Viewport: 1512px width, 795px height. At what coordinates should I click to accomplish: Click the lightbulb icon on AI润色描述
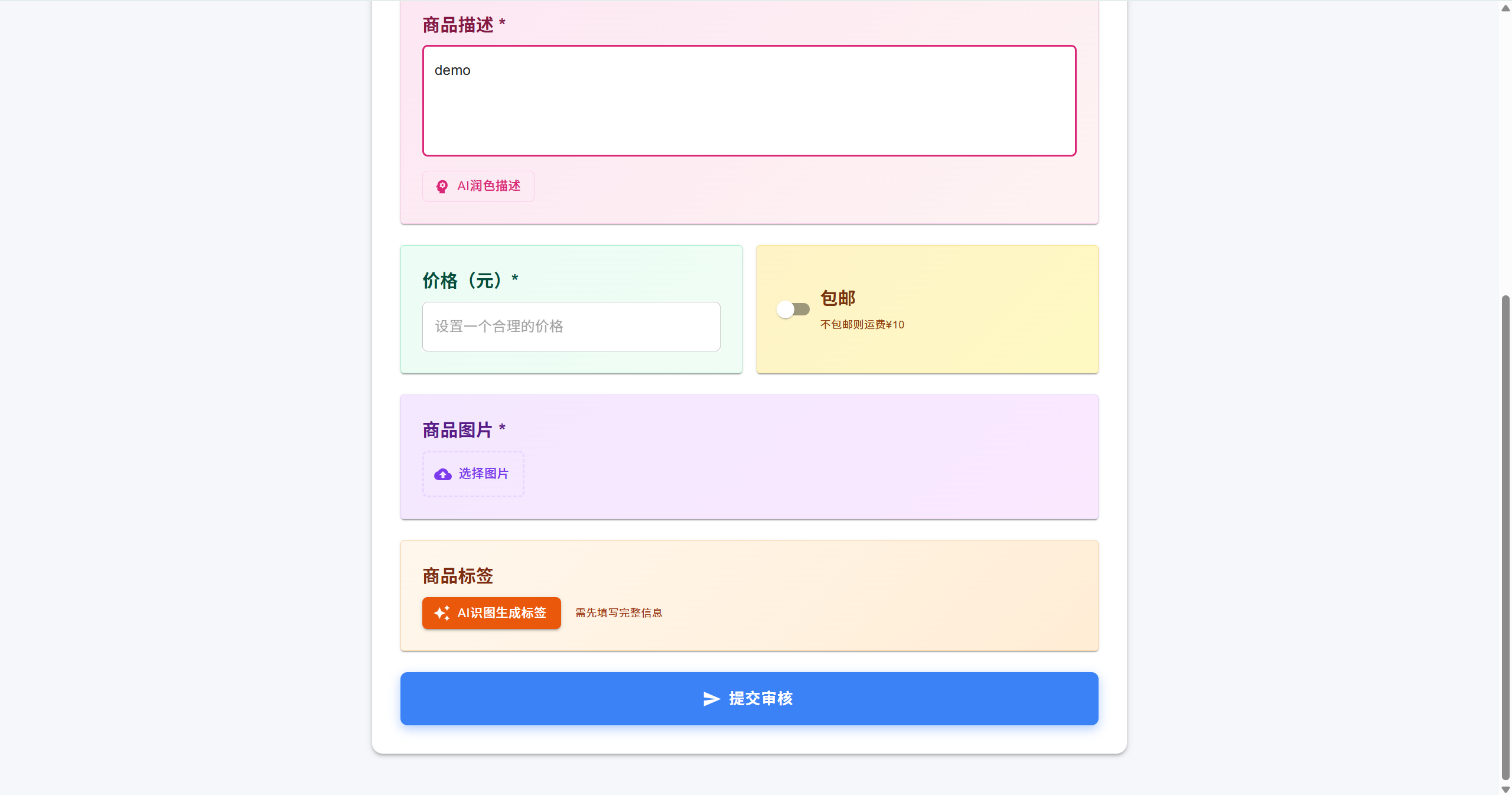442,186
